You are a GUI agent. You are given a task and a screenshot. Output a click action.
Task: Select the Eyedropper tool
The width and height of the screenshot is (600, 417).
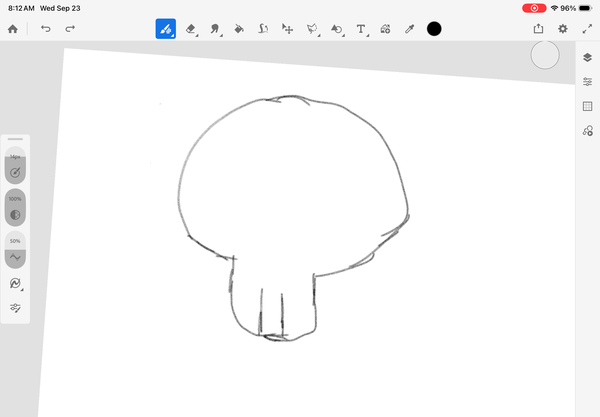(409, 29)
